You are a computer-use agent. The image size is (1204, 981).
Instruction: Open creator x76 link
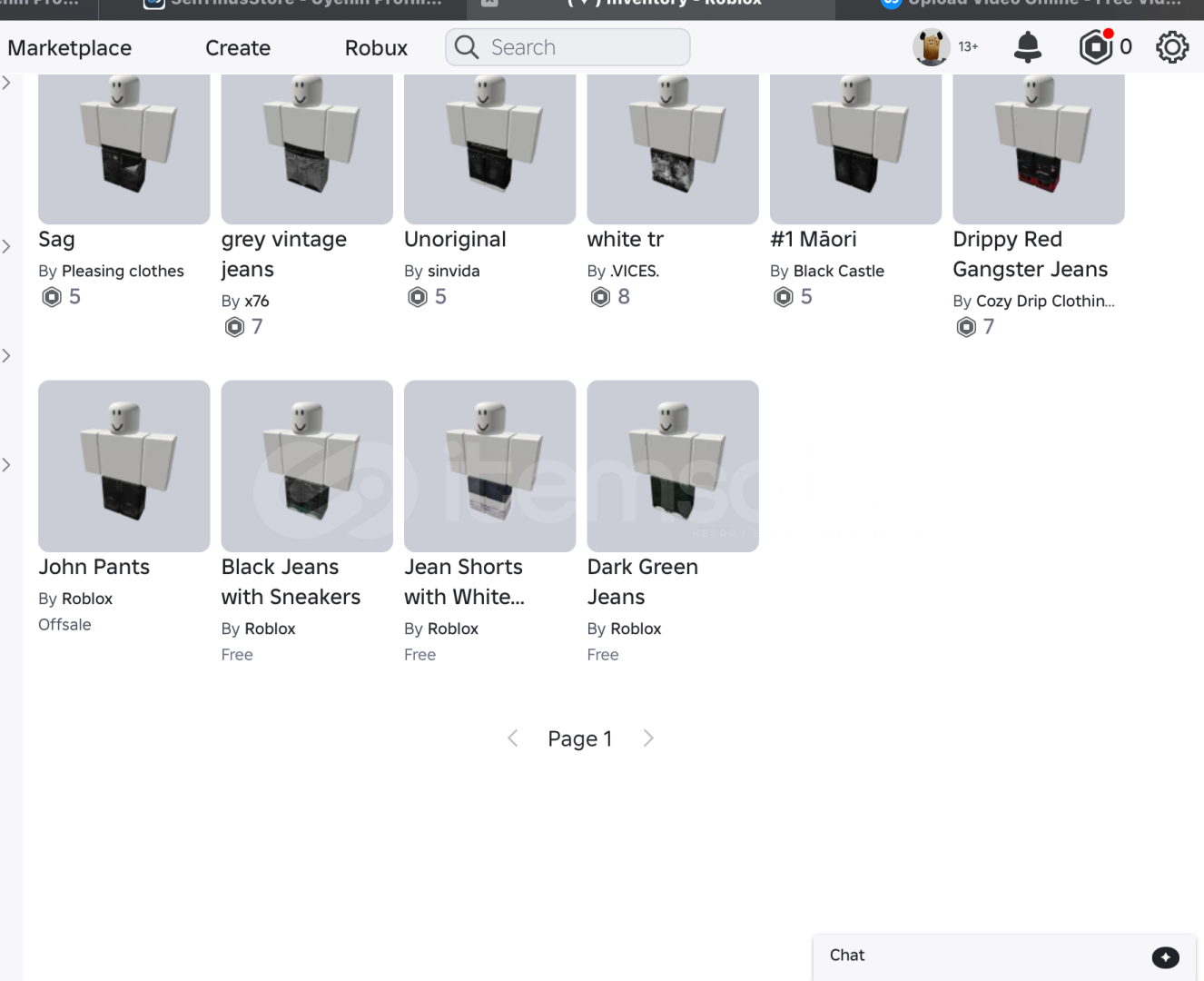257,302
